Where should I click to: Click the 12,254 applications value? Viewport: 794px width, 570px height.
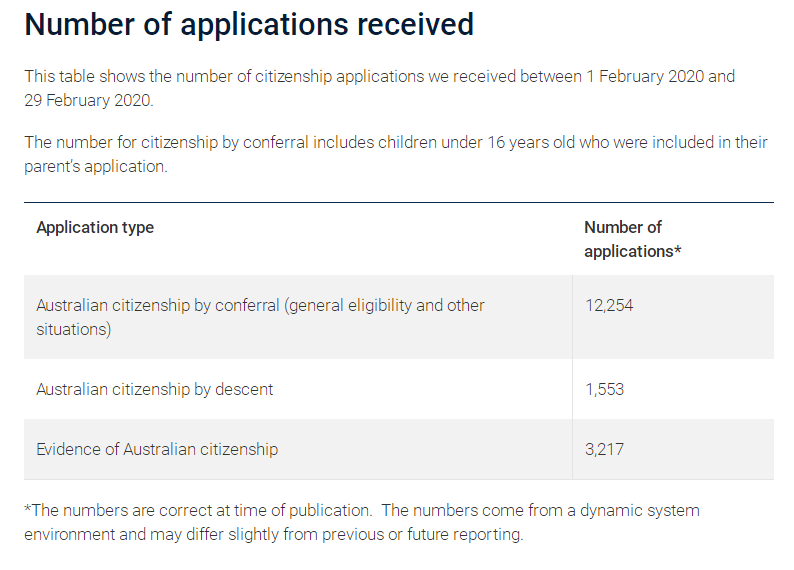pyautogui.click(x=609, y=305)
